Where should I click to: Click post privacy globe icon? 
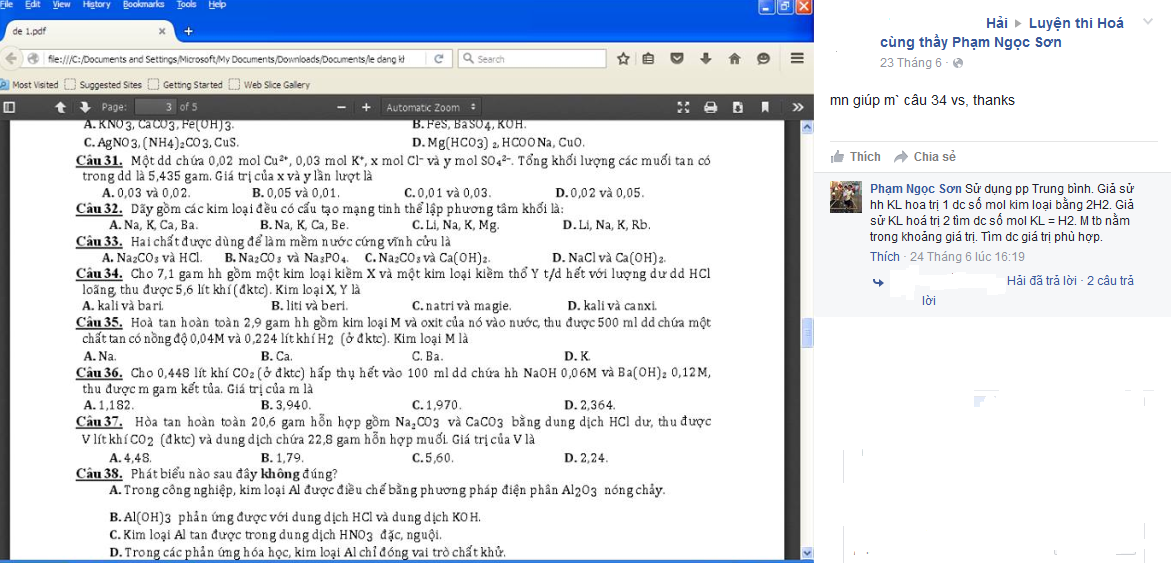[958, 63]
